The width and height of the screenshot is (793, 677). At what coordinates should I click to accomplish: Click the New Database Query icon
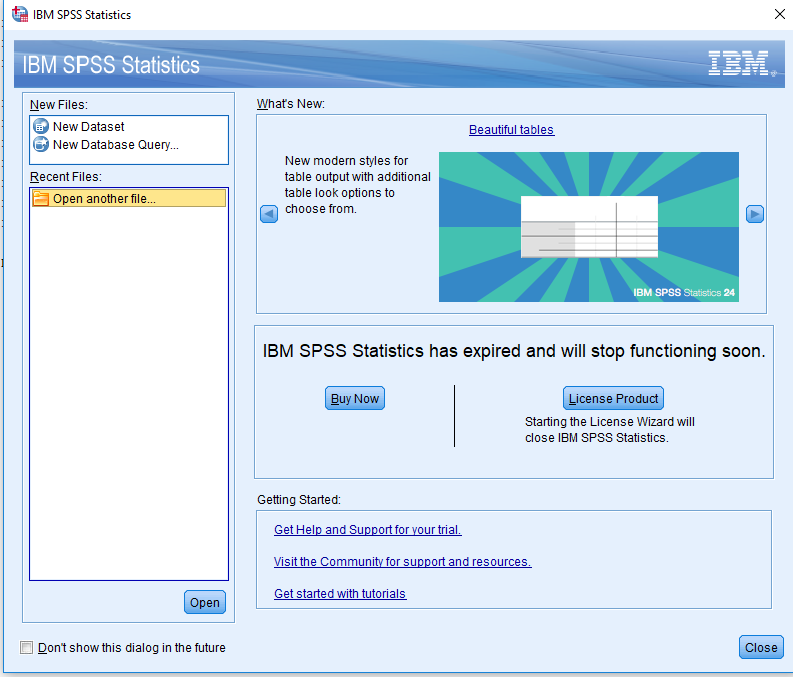coord(41,145)
